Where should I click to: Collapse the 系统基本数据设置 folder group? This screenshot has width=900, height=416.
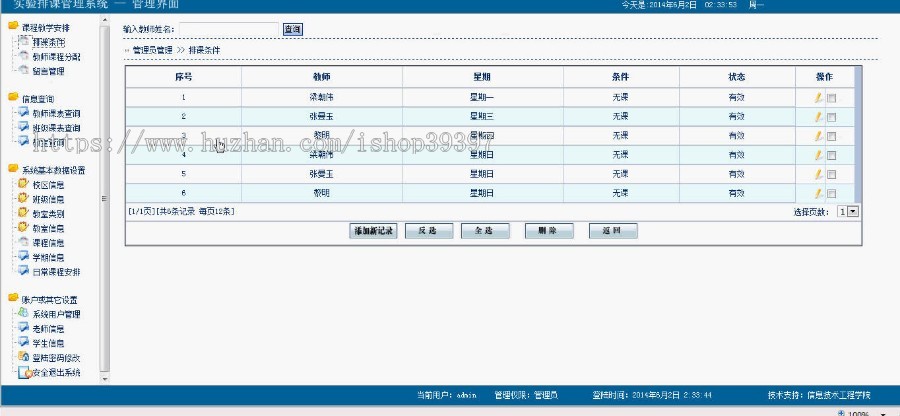click(13, 169)
